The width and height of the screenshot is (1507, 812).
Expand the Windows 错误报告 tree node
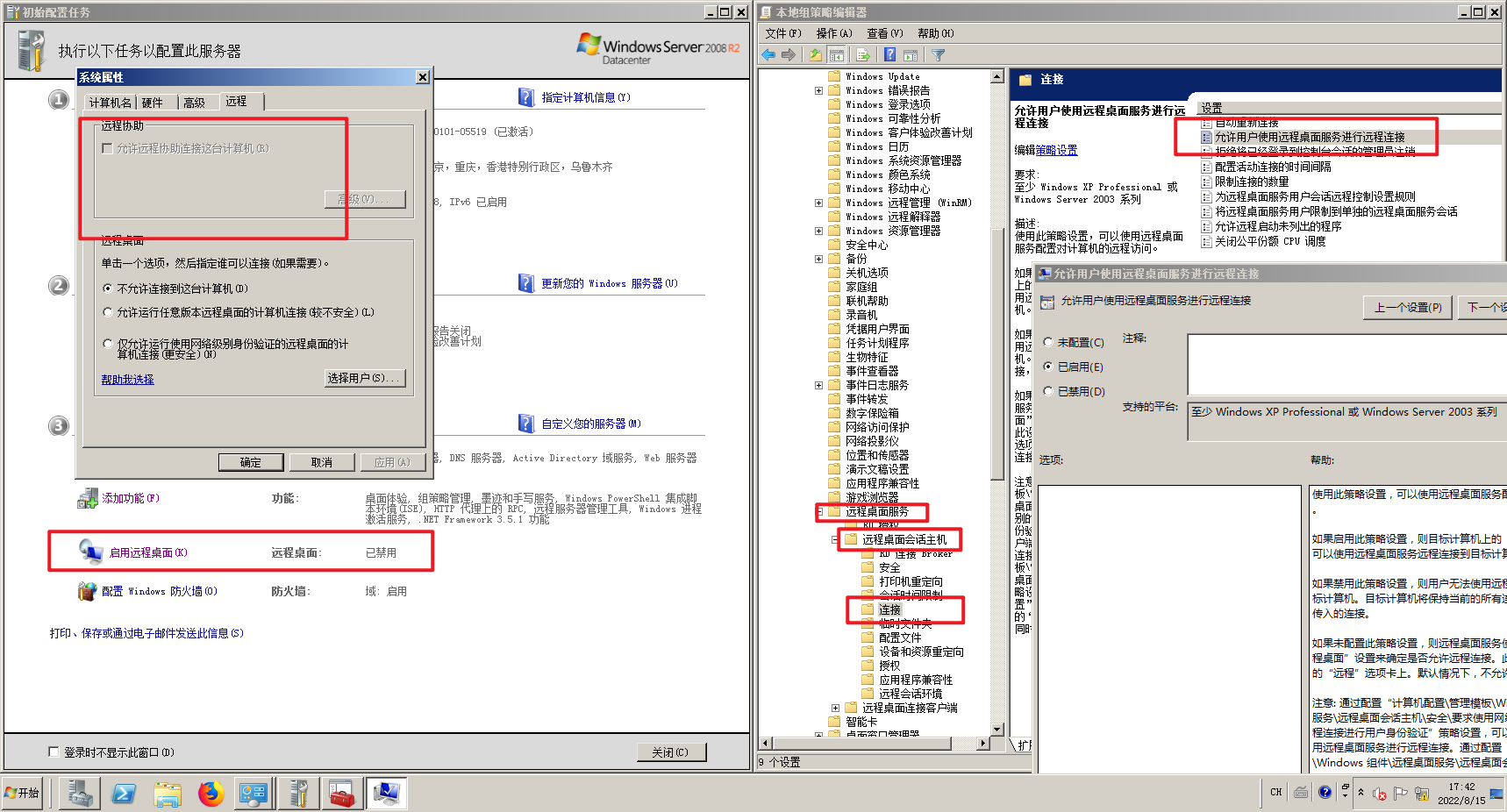[x=818, y=90]
